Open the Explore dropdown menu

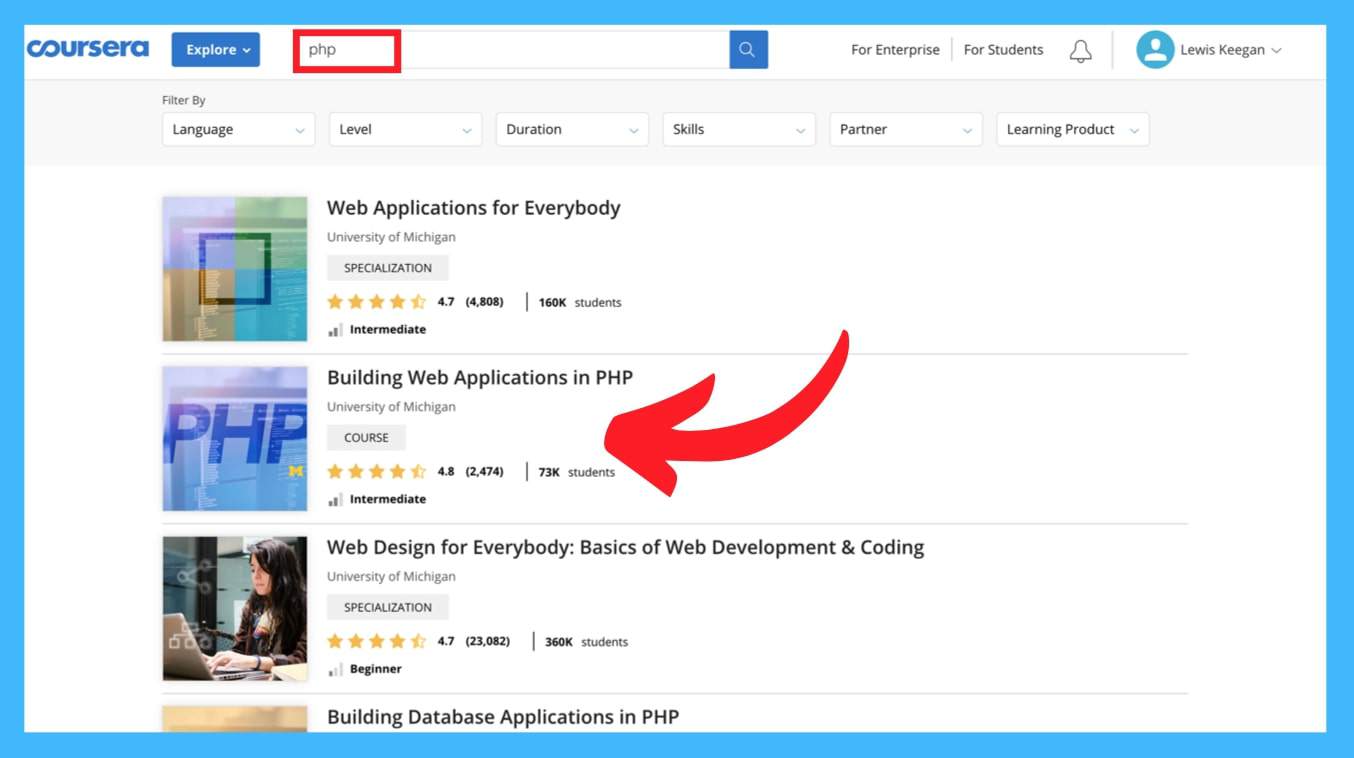[x=216, y=50]
